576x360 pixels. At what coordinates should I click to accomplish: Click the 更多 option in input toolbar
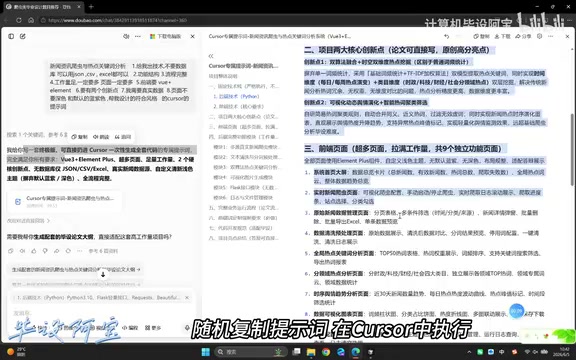click(153, 328)
